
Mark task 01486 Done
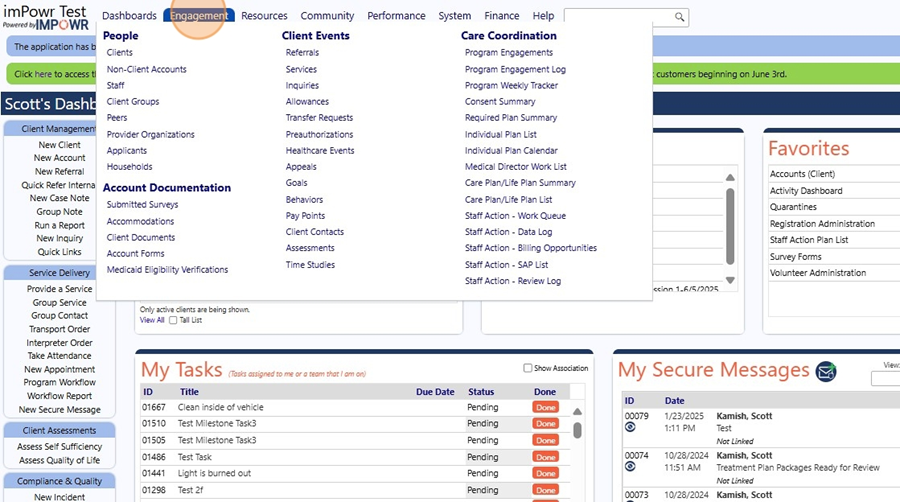[x=545, y=457]
